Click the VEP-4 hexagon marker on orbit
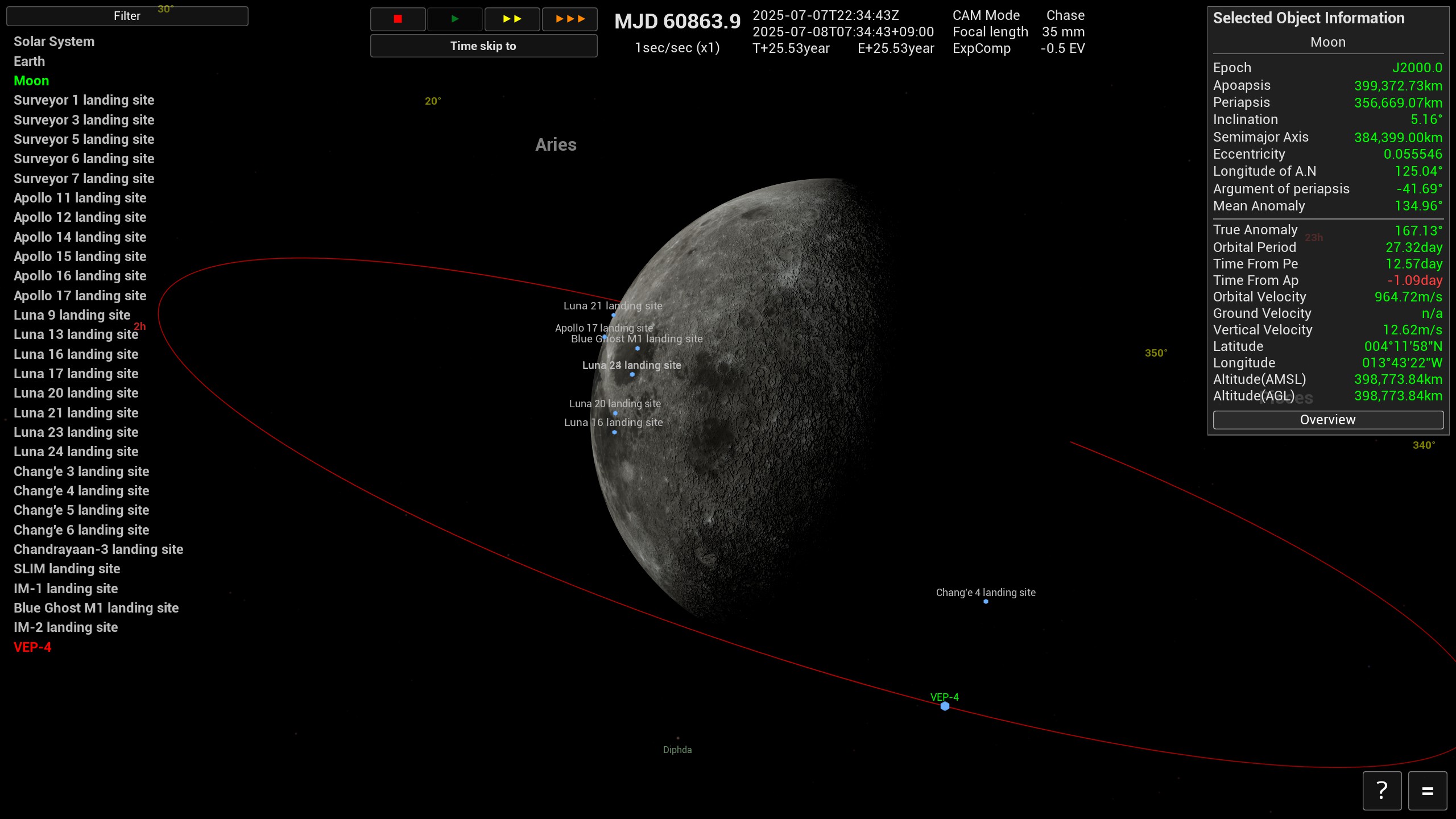The width and height of the screenshot is (1456, 819). pos(945,706)
